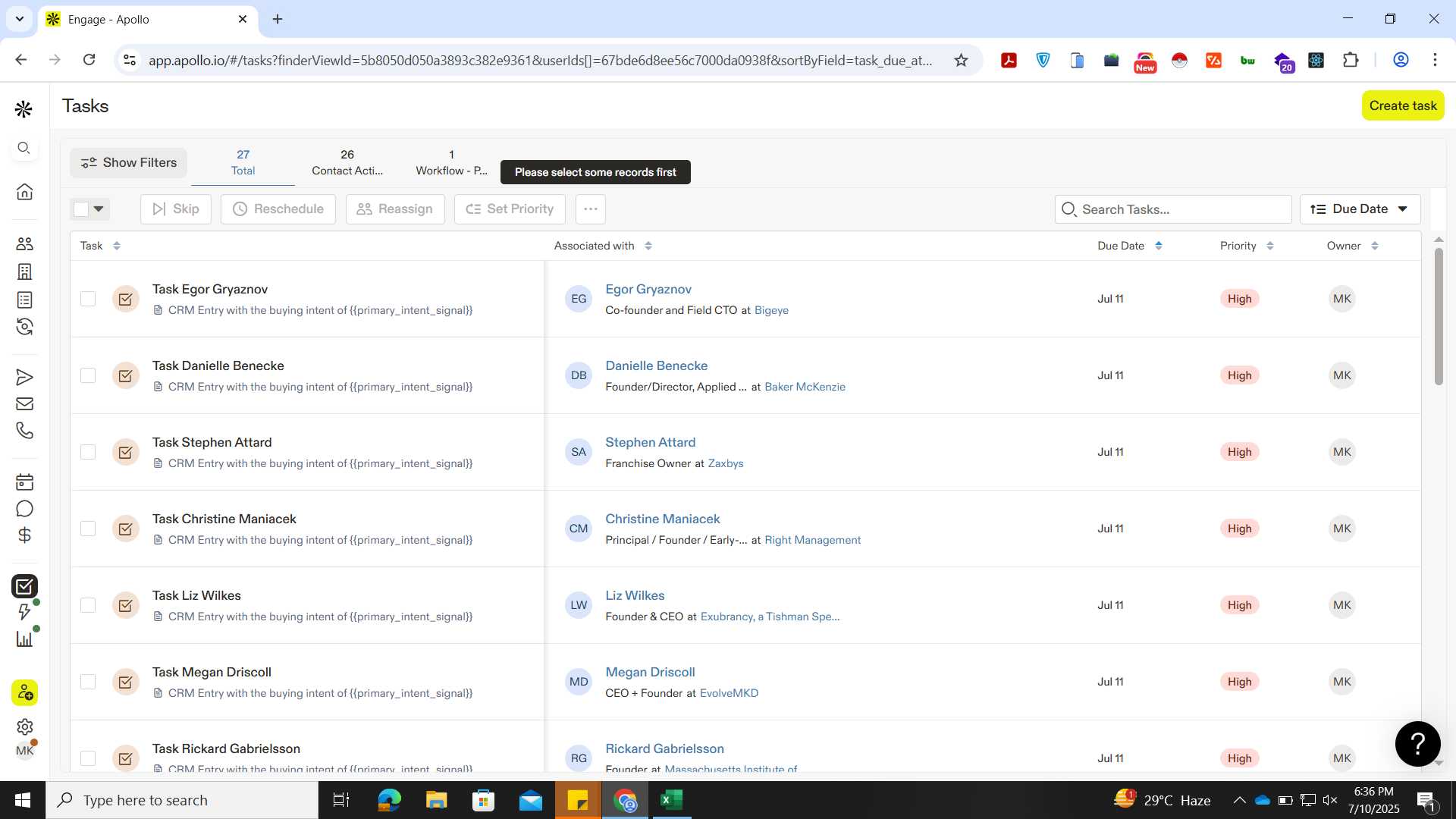
Task: Click the MK owner avatar in Stephen Attard row
Action: click(x=1342, y=452)
